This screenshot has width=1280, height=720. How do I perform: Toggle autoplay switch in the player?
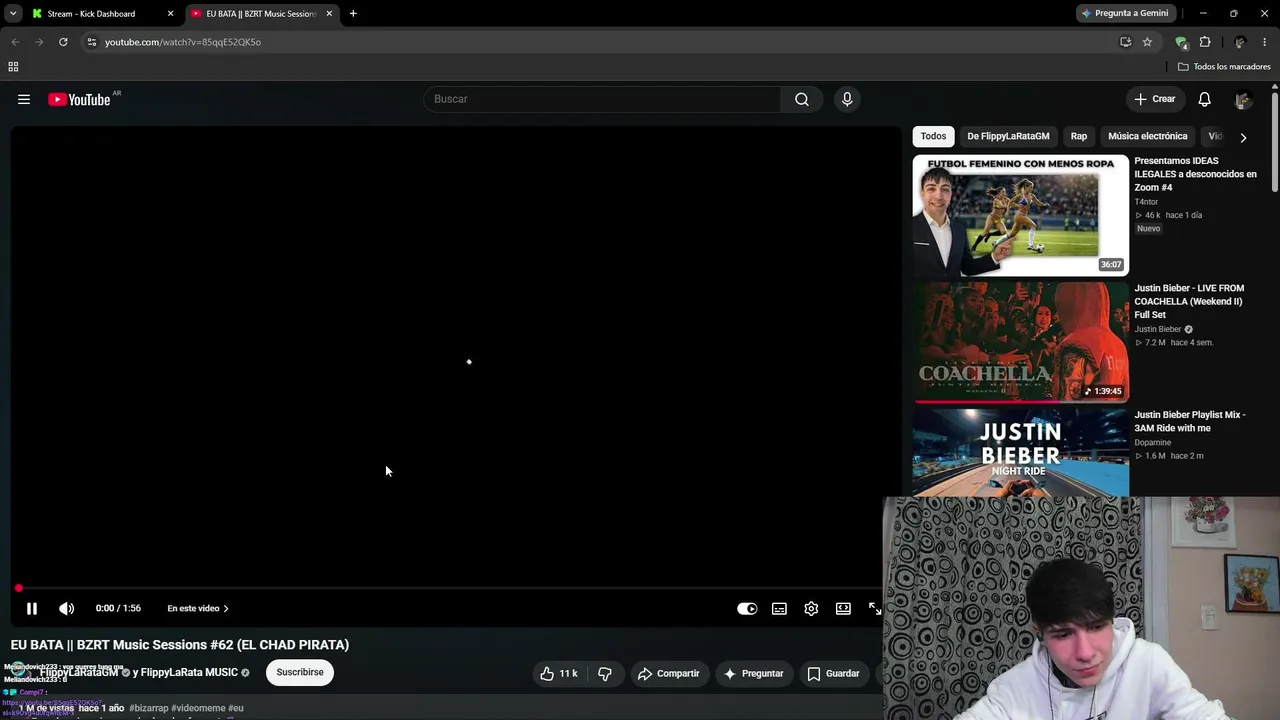(747, 608)
